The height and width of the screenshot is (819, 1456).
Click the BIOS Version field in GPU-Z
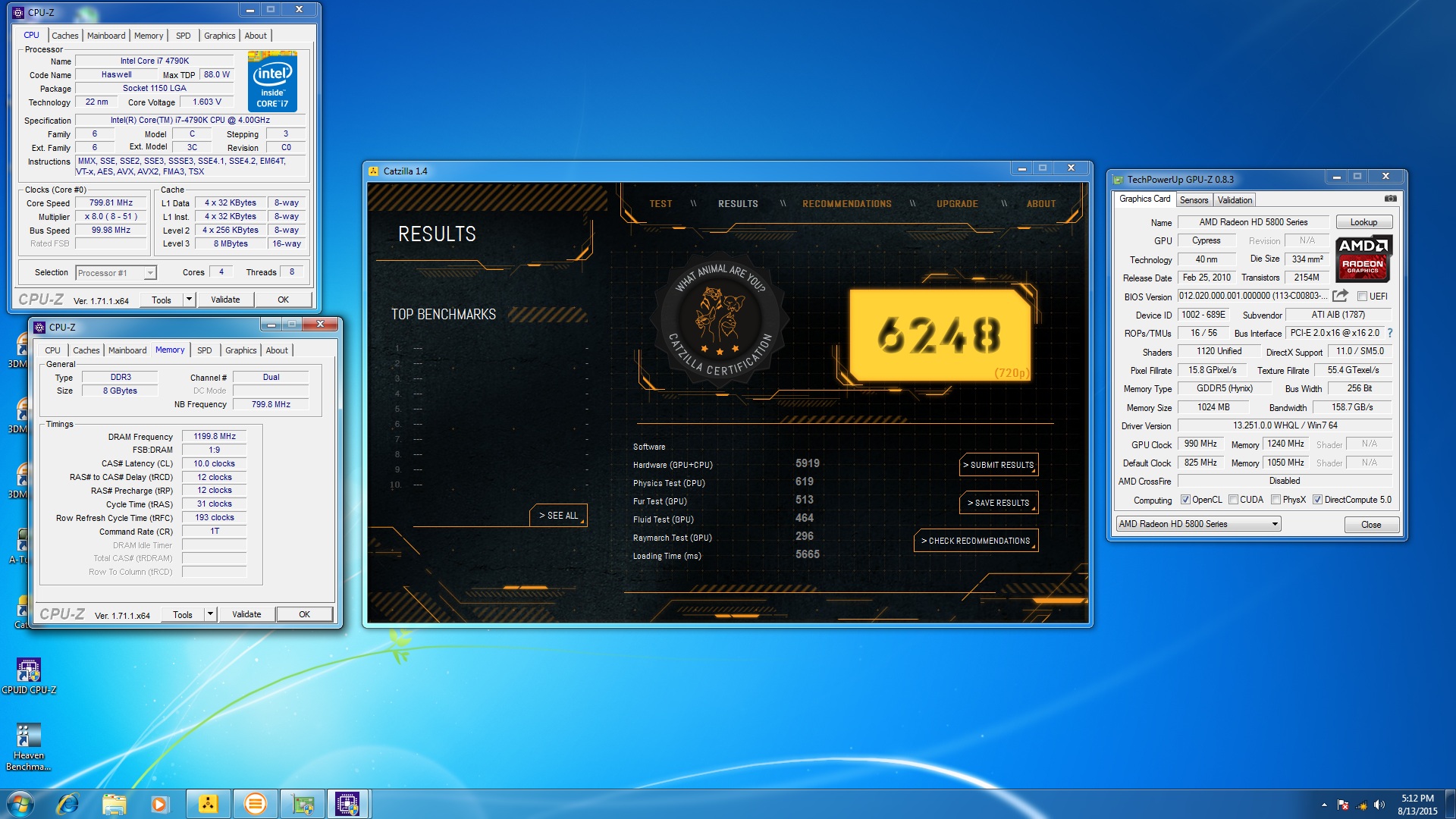1253,297
